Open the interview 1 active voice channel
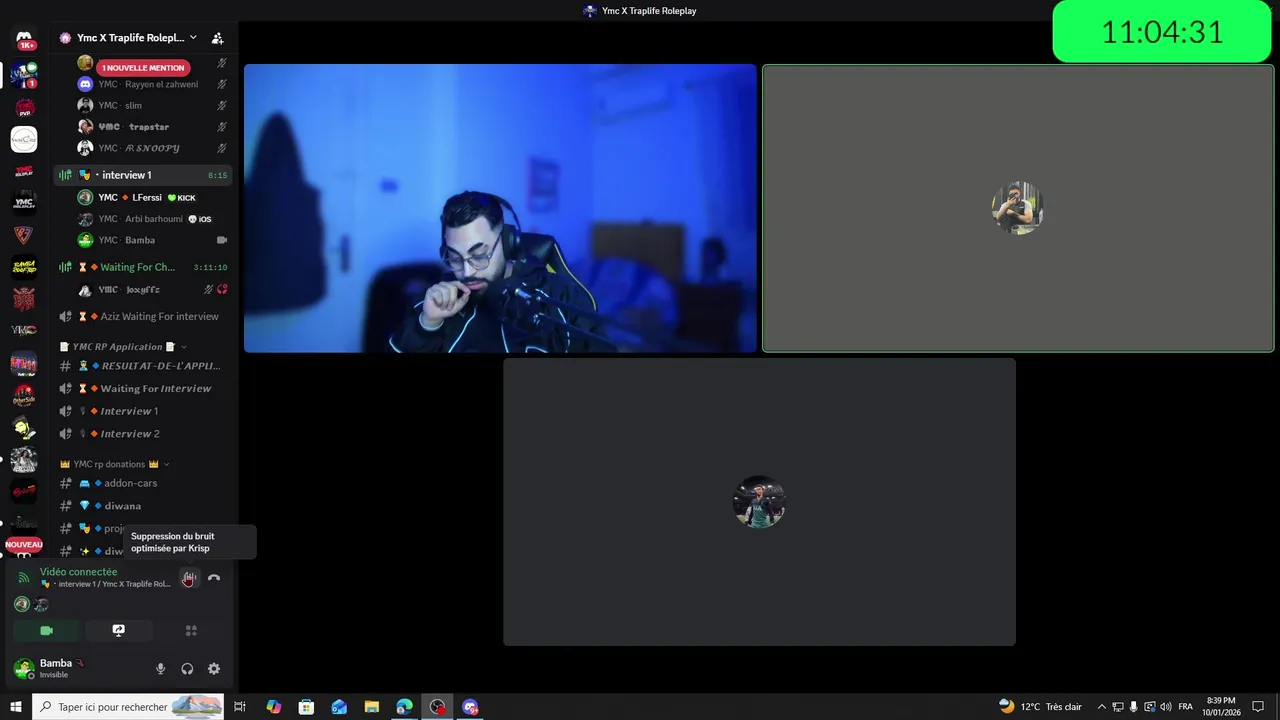 (143, 175)
